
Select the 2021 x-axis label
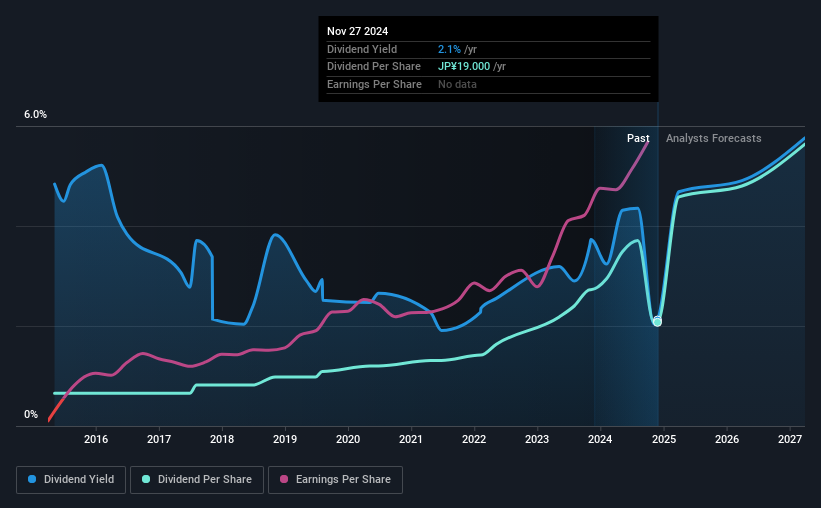[411, 439]
